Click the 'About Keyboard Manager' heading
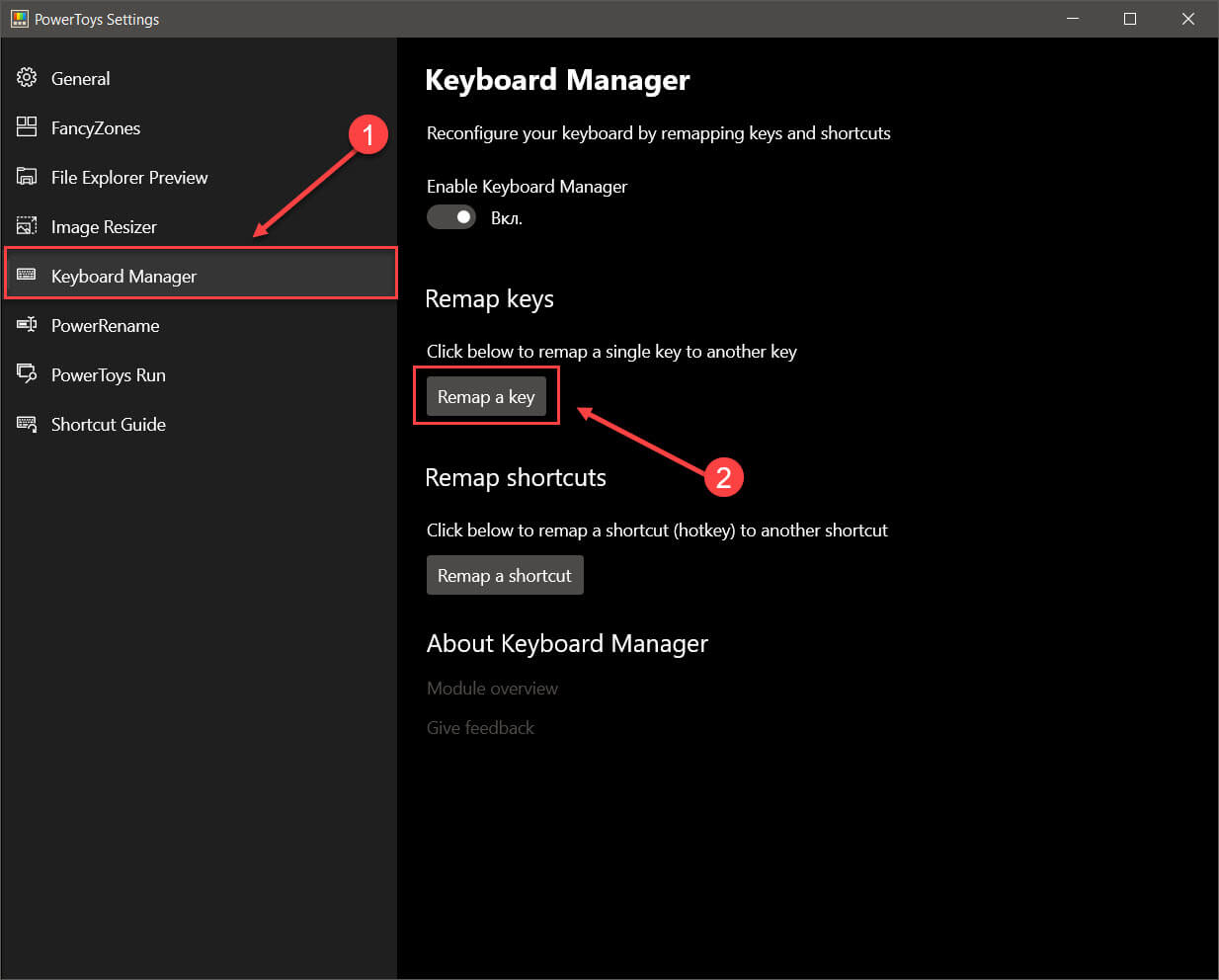 [567, 644]
